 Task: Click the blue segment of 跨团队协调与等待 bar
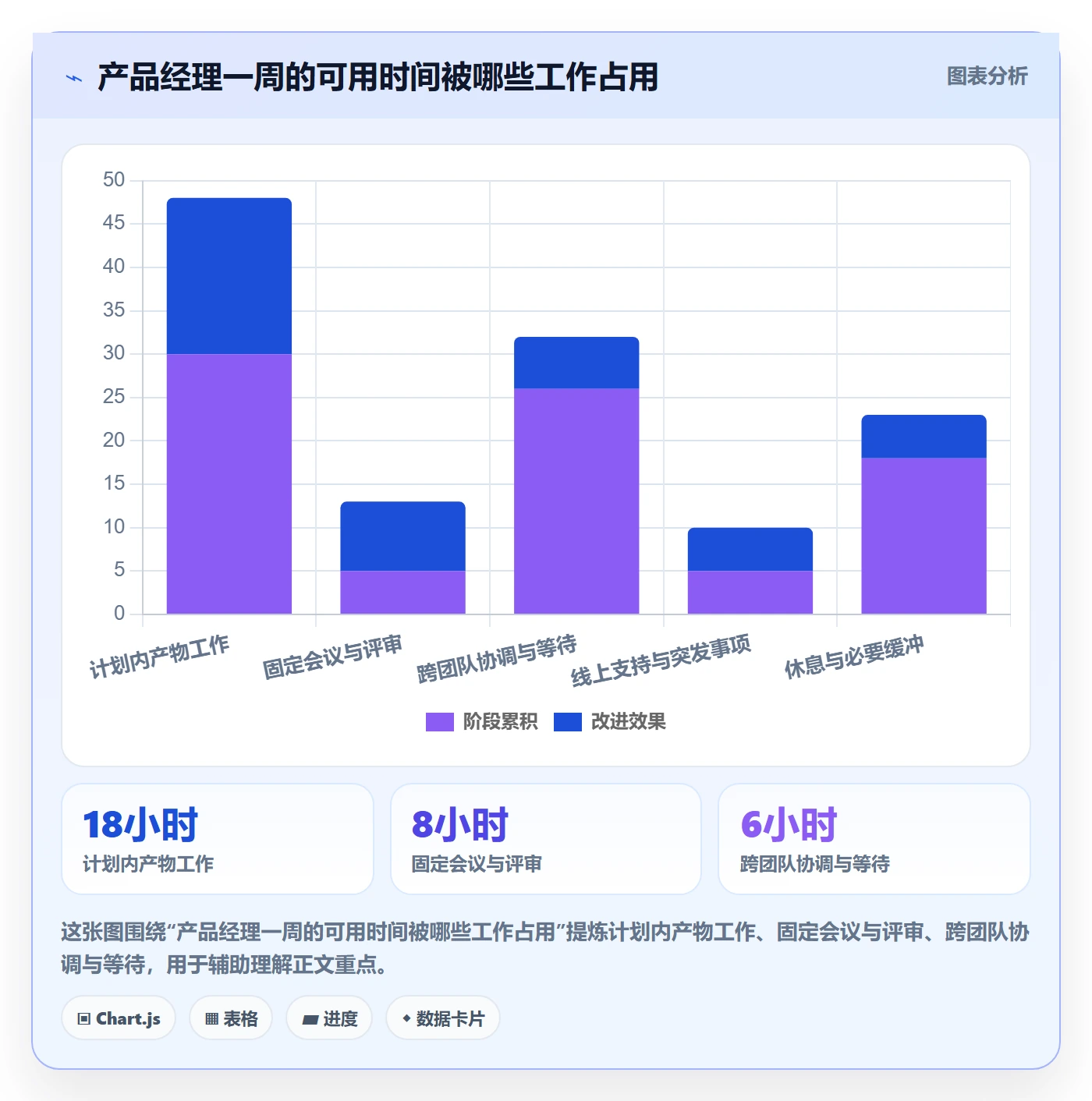click(x=576, y=363)
